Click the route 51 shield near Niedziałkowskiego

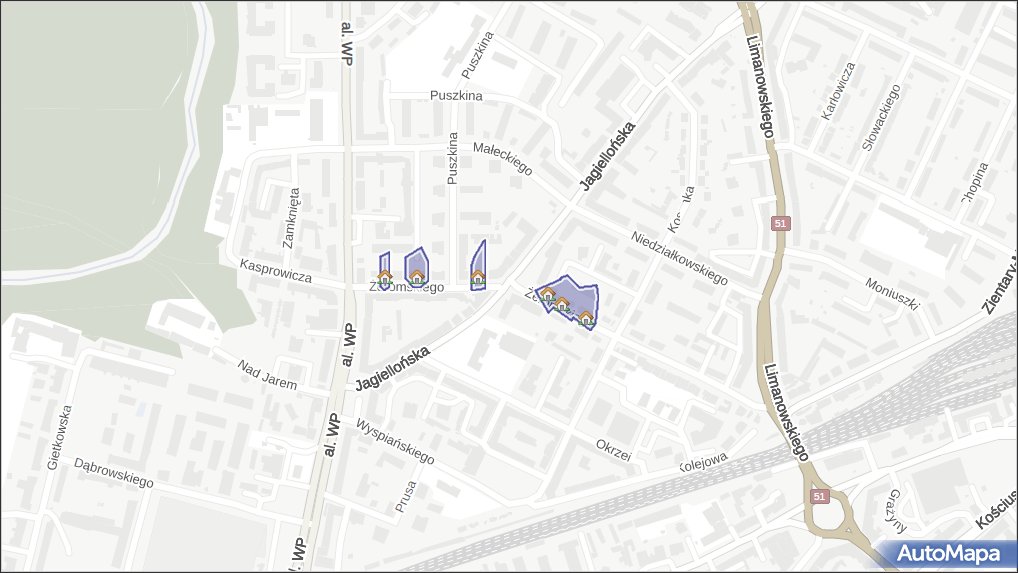pos(780,223)
